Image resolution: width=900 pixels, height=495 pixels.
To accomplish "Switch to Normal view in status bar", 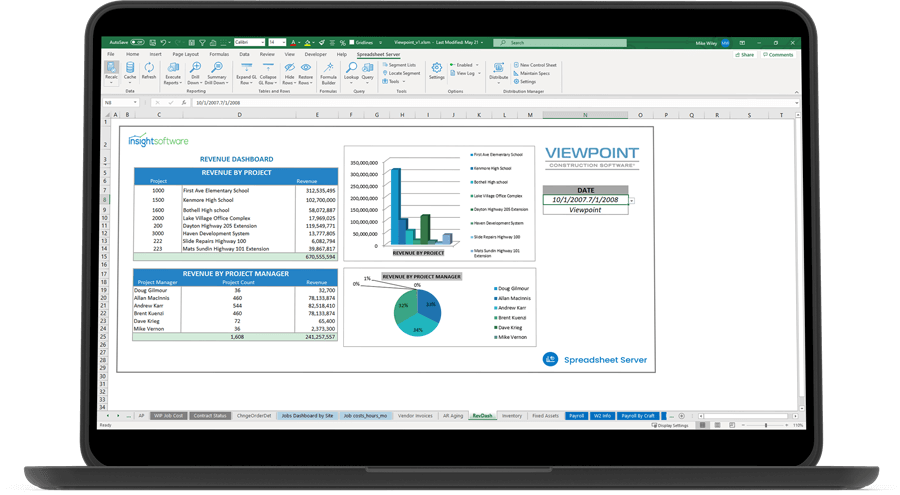I will pos(703,425).
